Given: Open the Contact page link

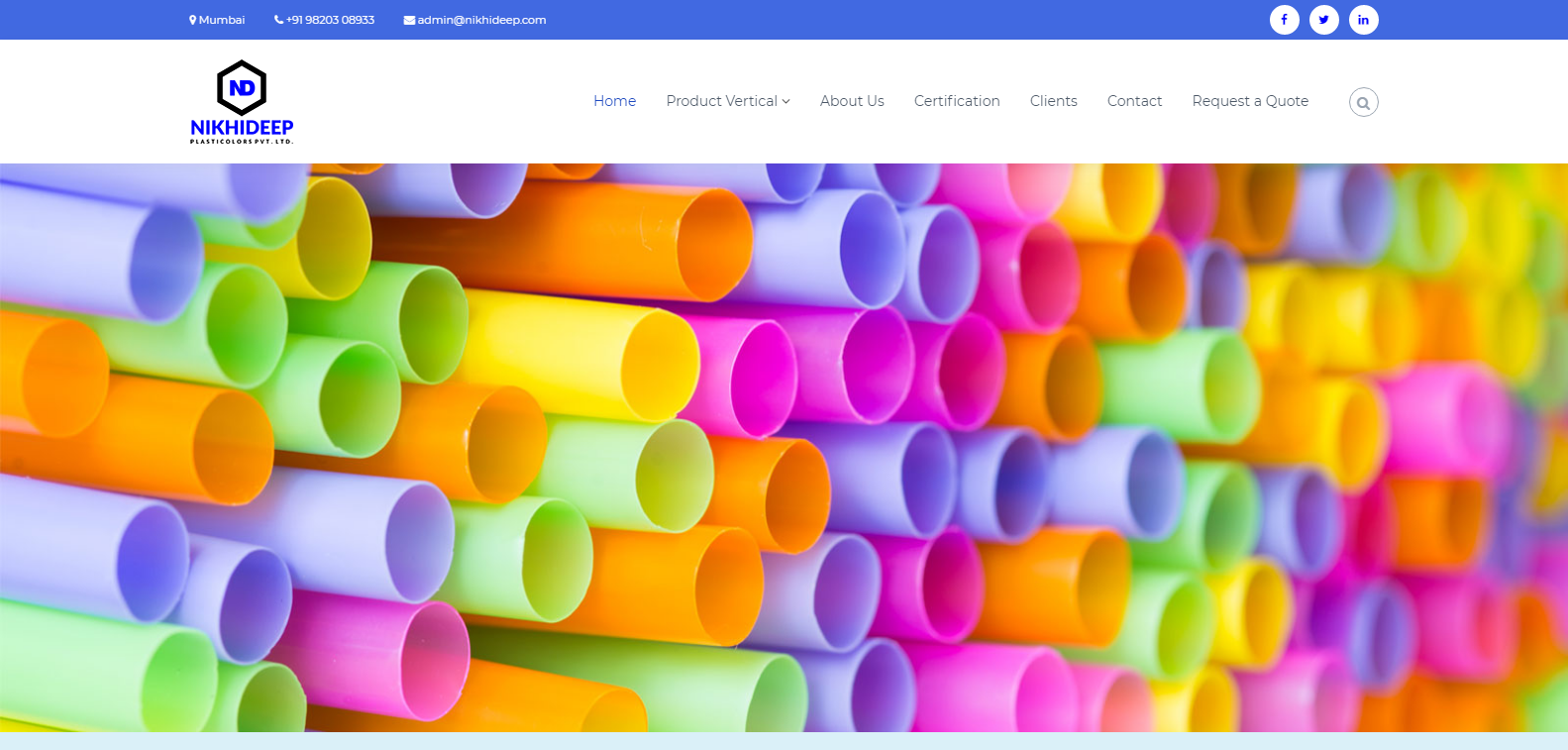Looking at the screenshot, I should pyautogui.click(x=1134, y=101).
